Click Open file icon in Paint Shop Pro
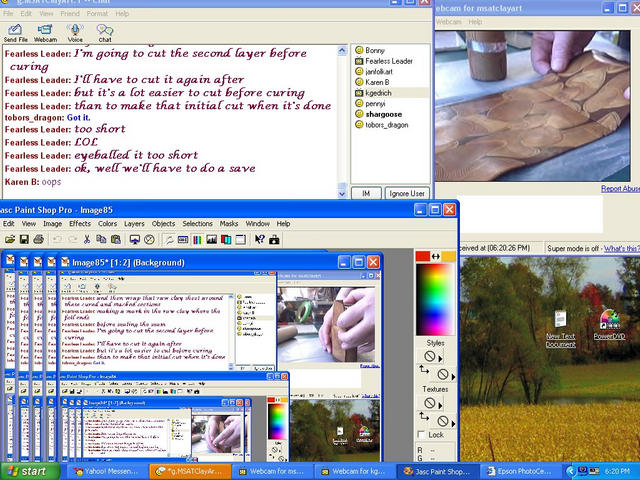The height and width of the screenshot is (480, 640). 10,240
